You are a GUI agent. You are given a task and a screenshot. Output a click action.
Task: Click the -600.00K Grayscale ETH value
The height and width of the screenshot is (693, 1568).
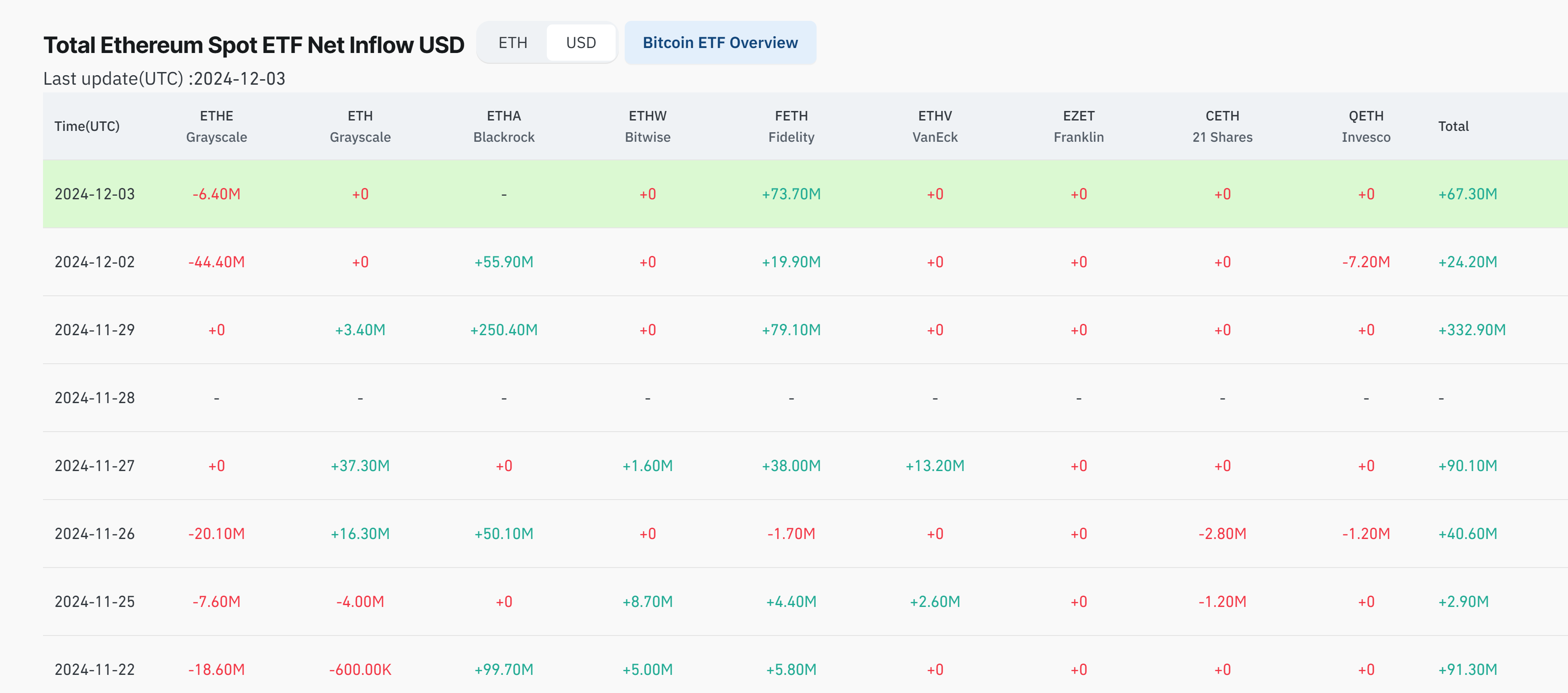[360, 670]
